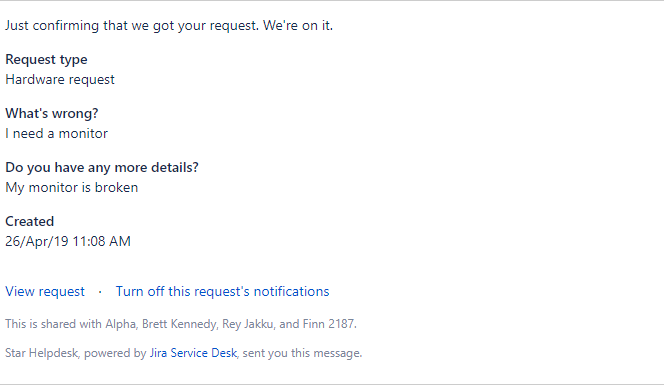
Task: Turn off this request's notifications
Action: [x=222, y=292]
